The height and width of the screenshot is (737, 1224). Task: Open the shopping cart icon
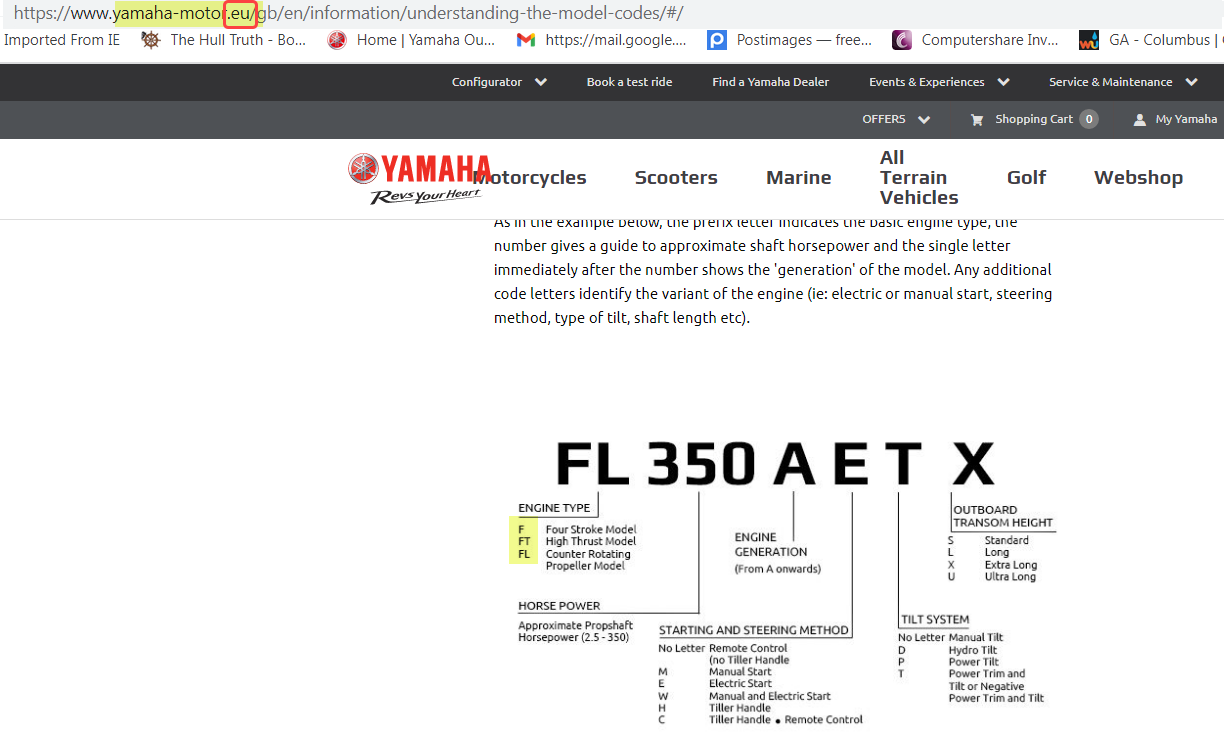[x=977, y=119]
